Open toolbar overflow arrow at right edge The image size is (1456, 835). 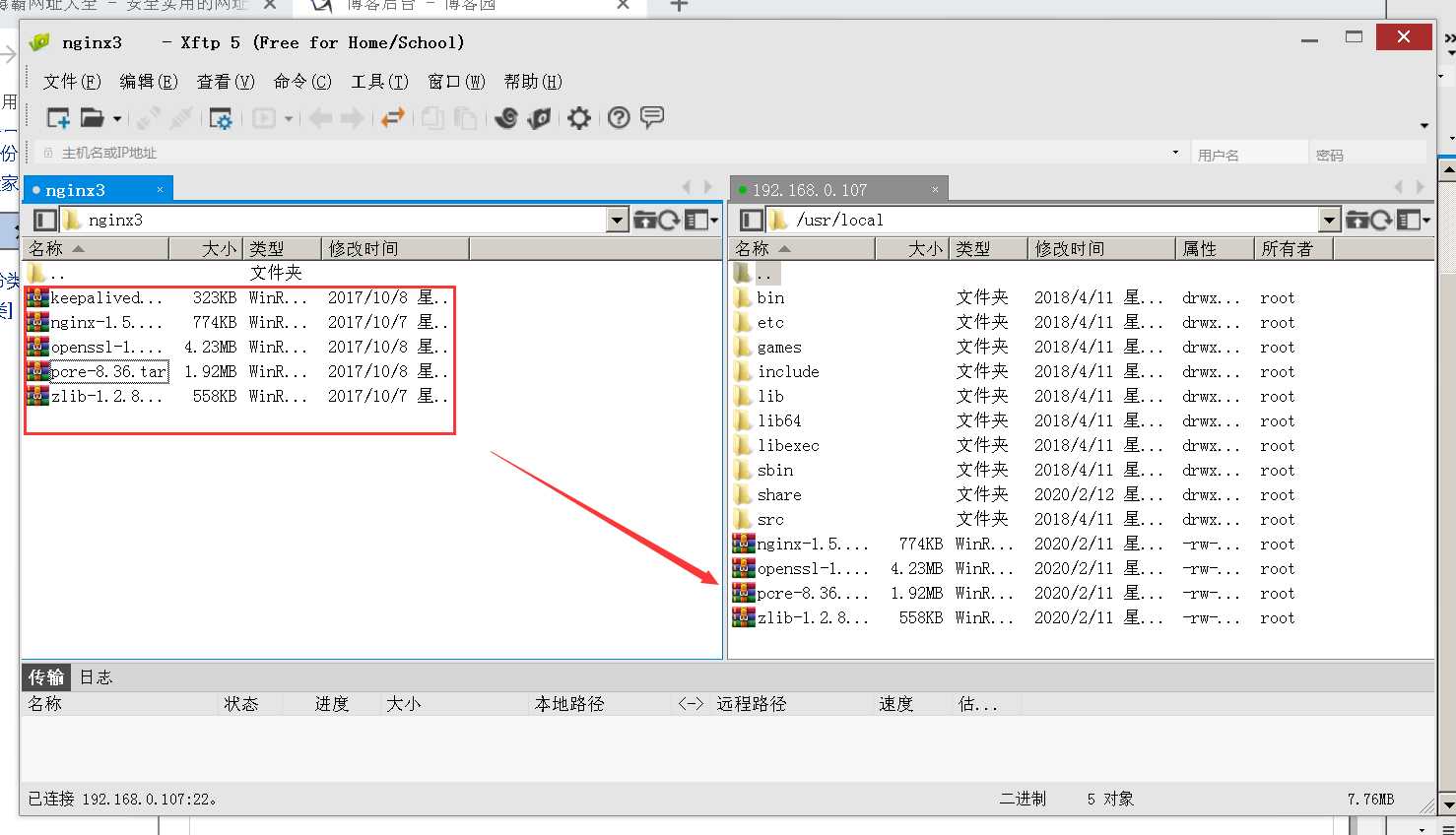[1424, 126]
